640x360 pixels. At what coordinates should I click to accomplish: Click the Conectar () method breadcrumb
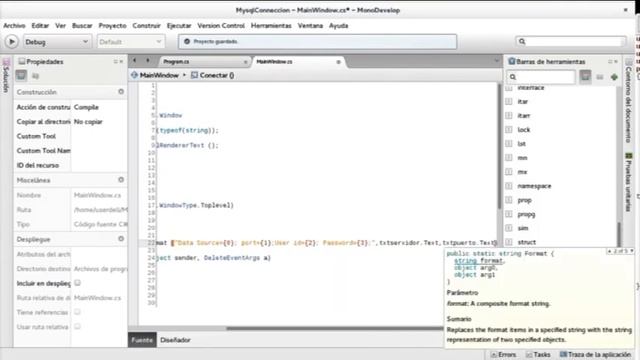click(213, 75)
